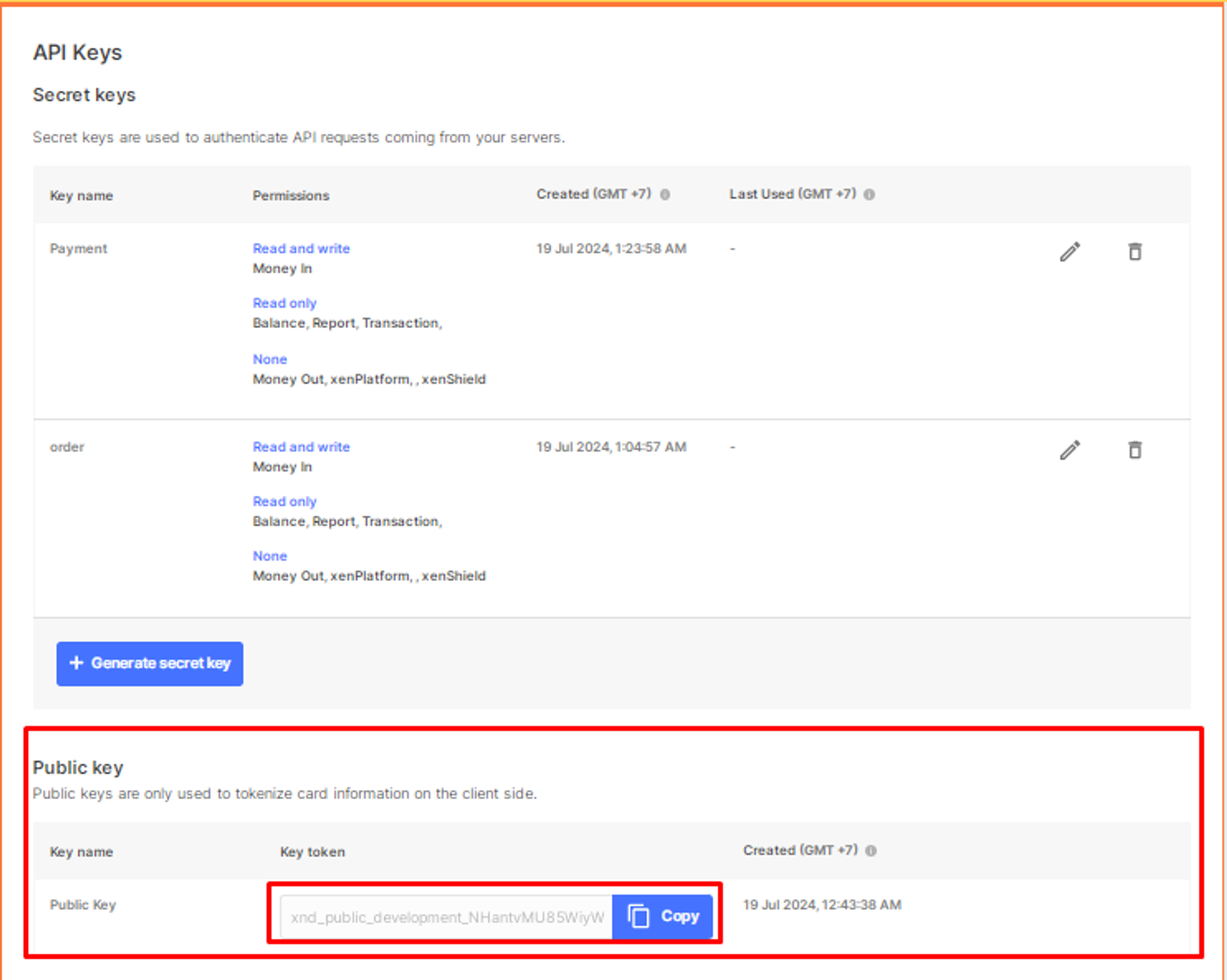Click trash icon for order key
1227x980 pixels.
pos(1135,450)
